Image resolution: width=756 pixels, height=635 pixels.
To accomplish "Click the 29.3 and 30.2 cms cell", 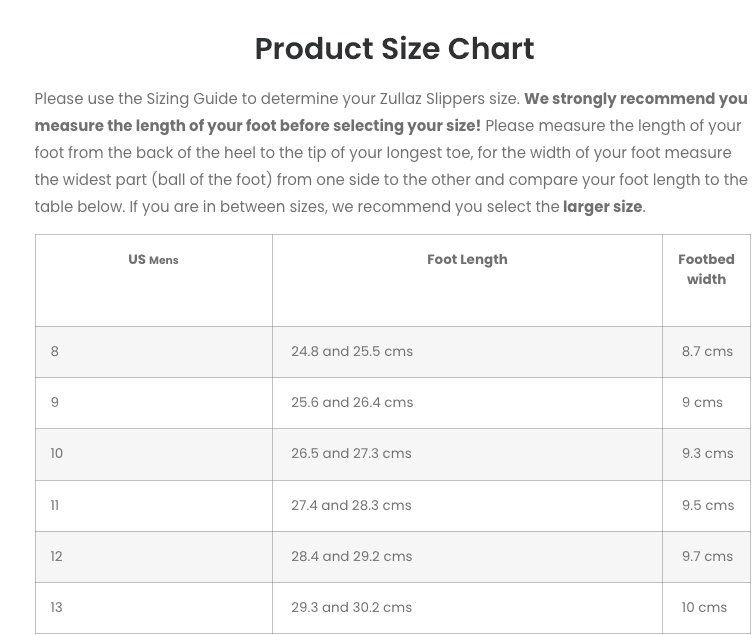I will coord(351,608).
